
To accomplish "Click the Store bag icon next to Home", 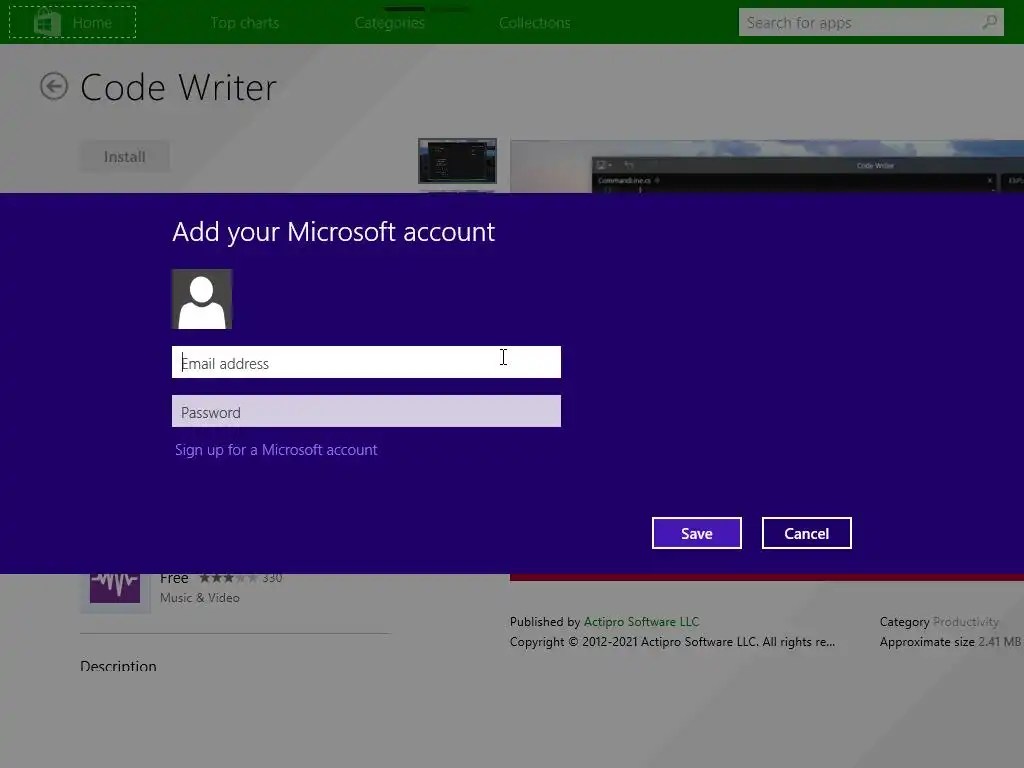I will pyautogui.click(x=47, y=23).
